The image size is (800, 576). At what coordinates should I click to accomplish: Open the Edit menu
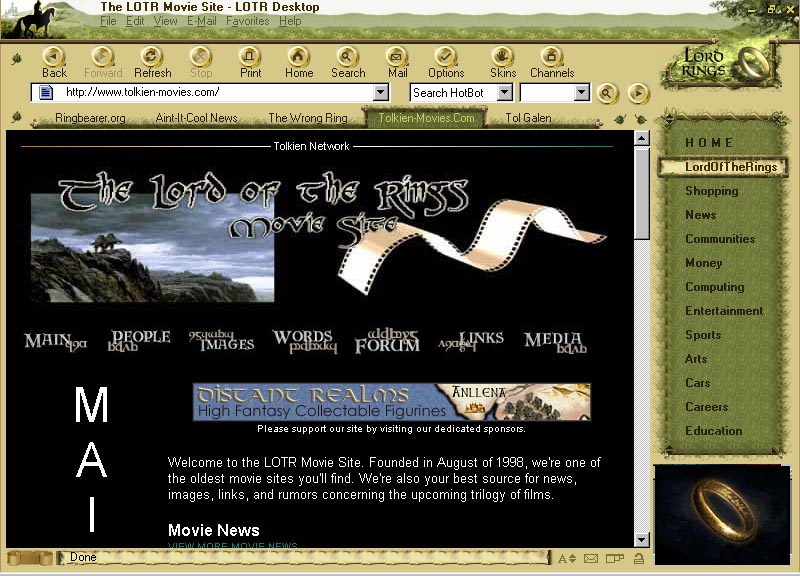pyautogui.click(x=135, y=21)
